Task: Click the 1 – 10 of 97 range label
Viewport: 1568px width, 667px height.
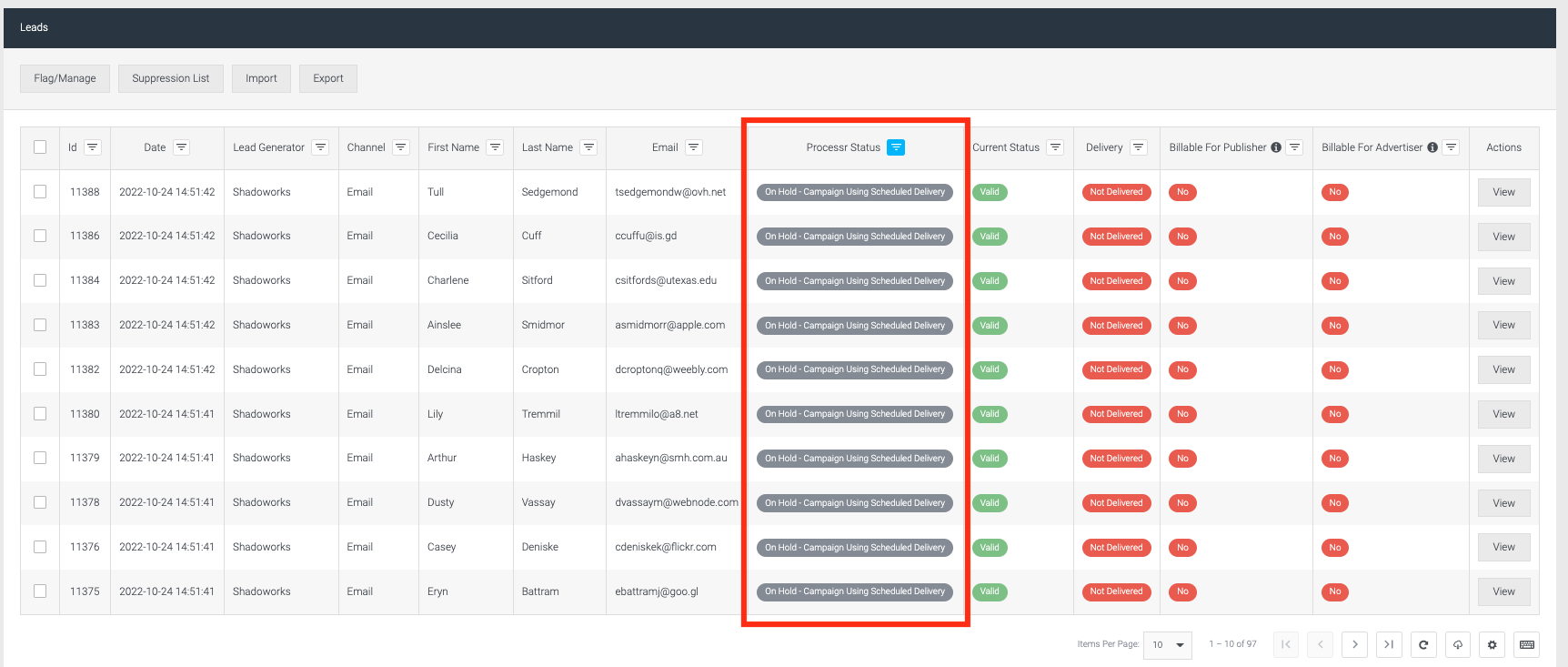Action: [x=1232, y=644]
